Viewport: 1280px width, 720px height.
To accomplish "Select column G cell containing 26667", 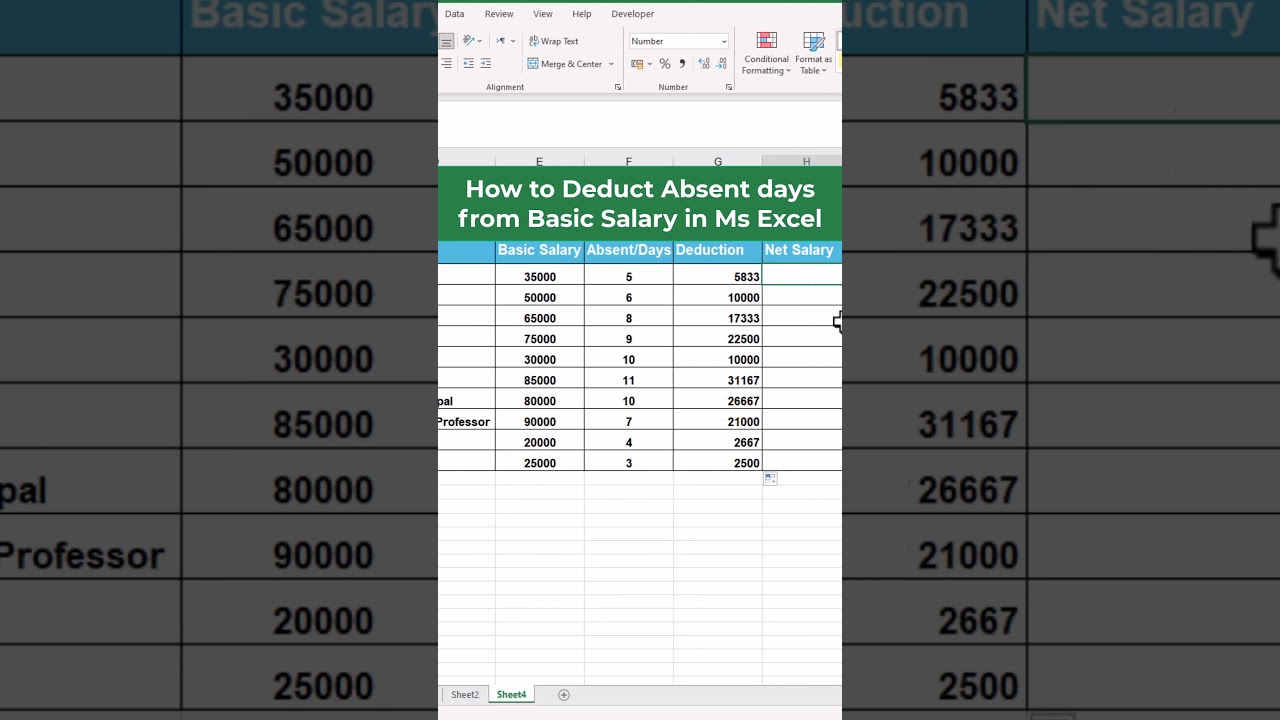I will [x=717, y=401].
